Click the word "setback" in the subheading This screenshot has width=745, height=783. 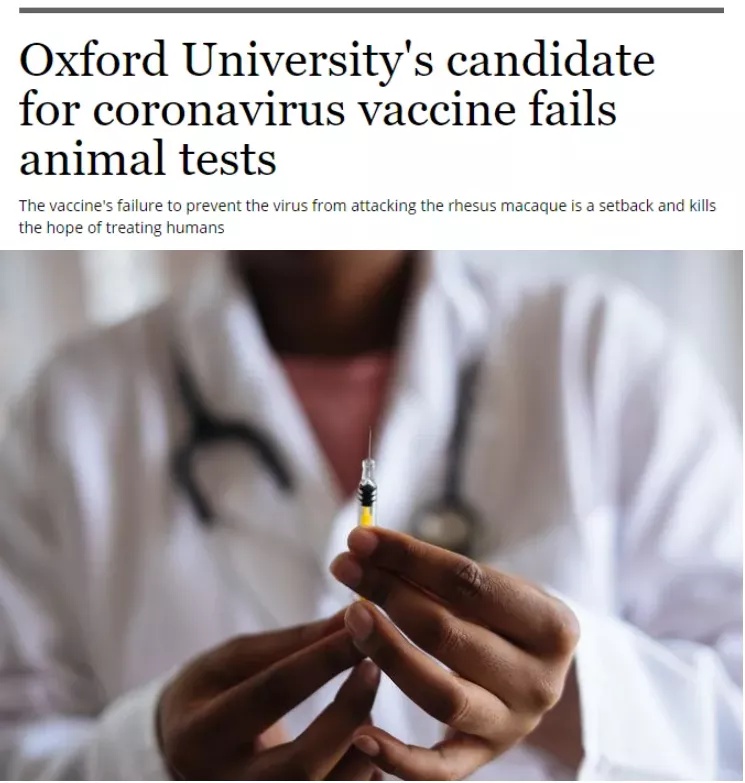(x=626, y=205)
